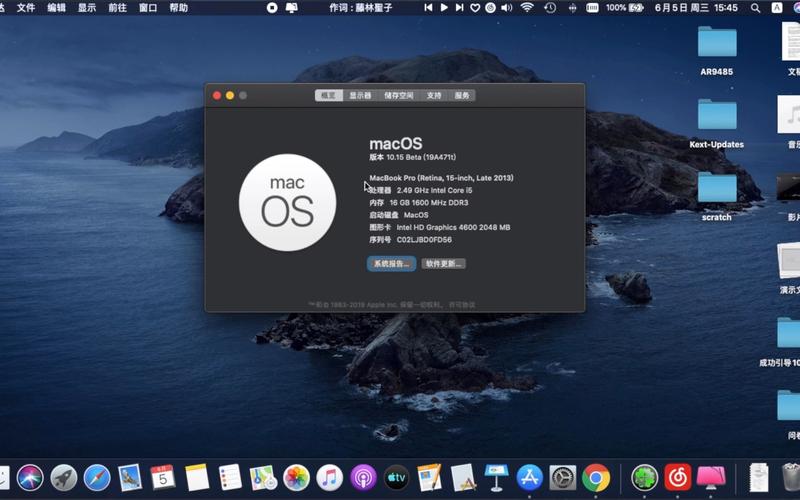Image resolution: width=800 pixels, height=500 pixels.
Task: Click the Spotlight search magnifier icon
Action: pyautogui.click(x=756, y=8)
